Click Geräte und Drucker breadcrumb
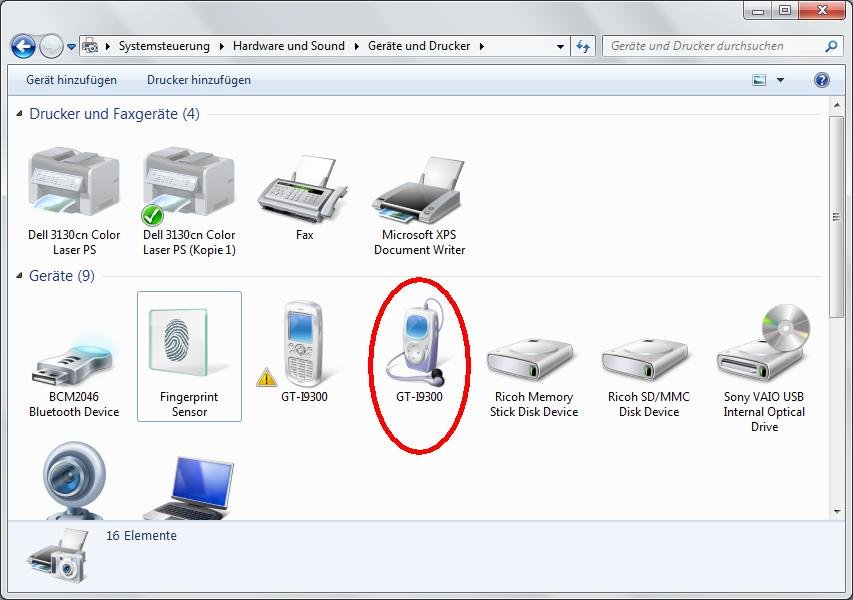853x600 pixels. (x=419, y=46)
